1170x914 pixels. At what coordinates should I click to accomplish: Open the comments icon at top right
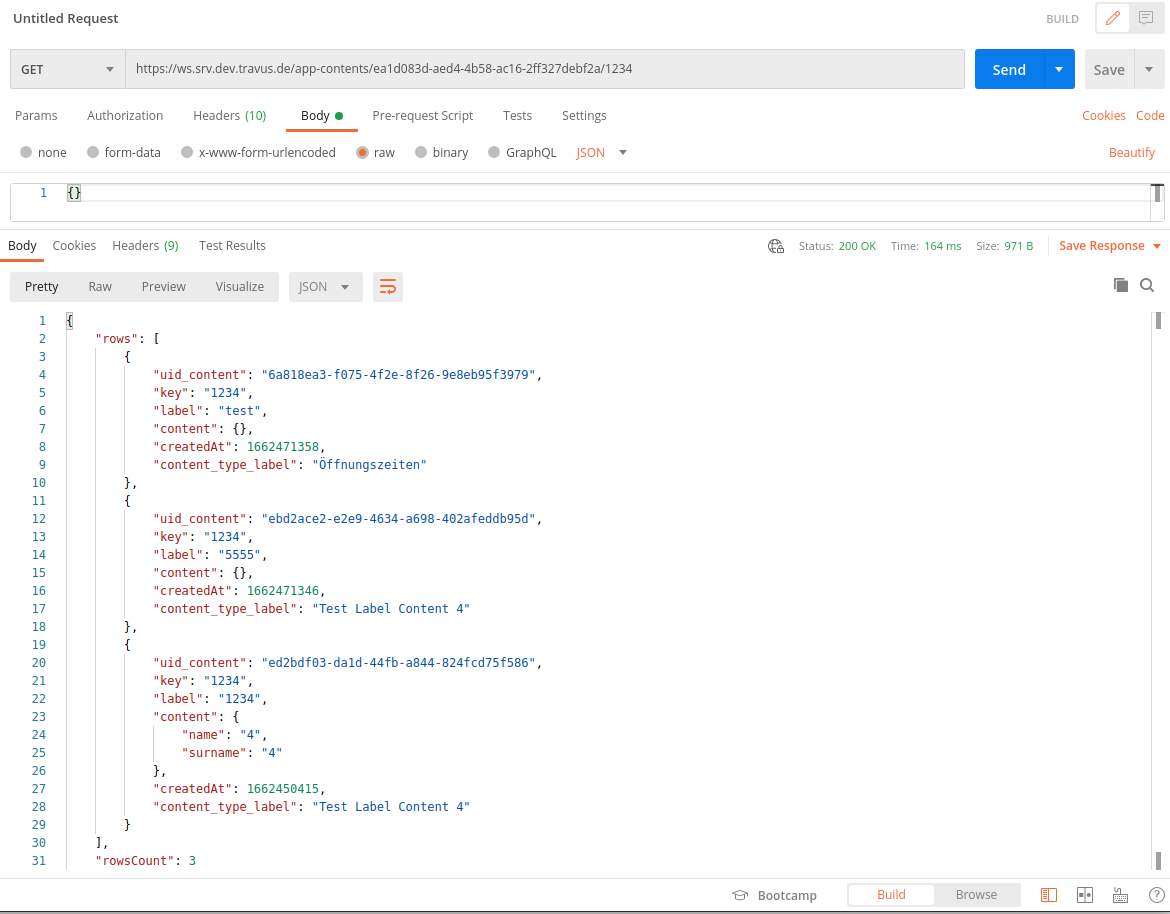coord(1146,18)
